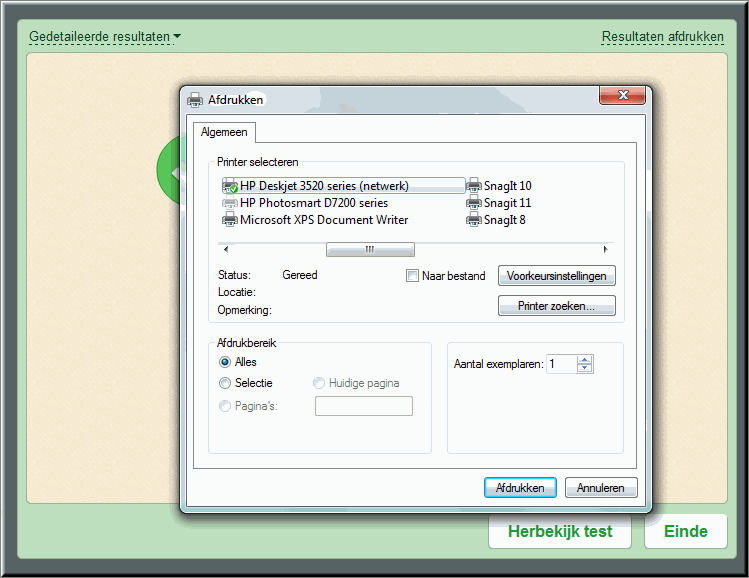The image size is (749, 578).
Task: Increase Aantal exemplaren with the up arrow
Action: point(585,360)
